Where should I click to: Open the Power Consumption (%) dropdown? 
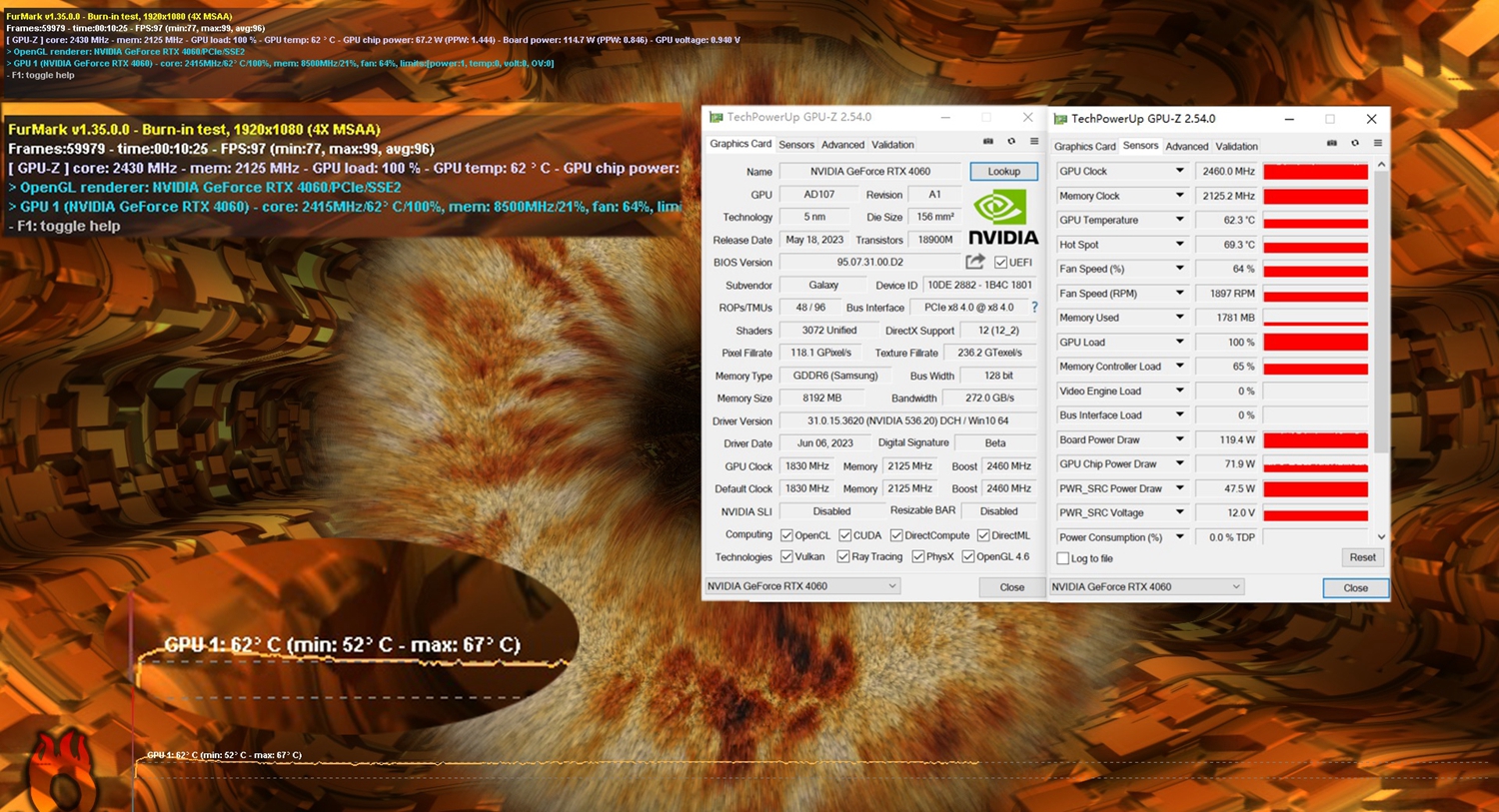pos(1179,537)
